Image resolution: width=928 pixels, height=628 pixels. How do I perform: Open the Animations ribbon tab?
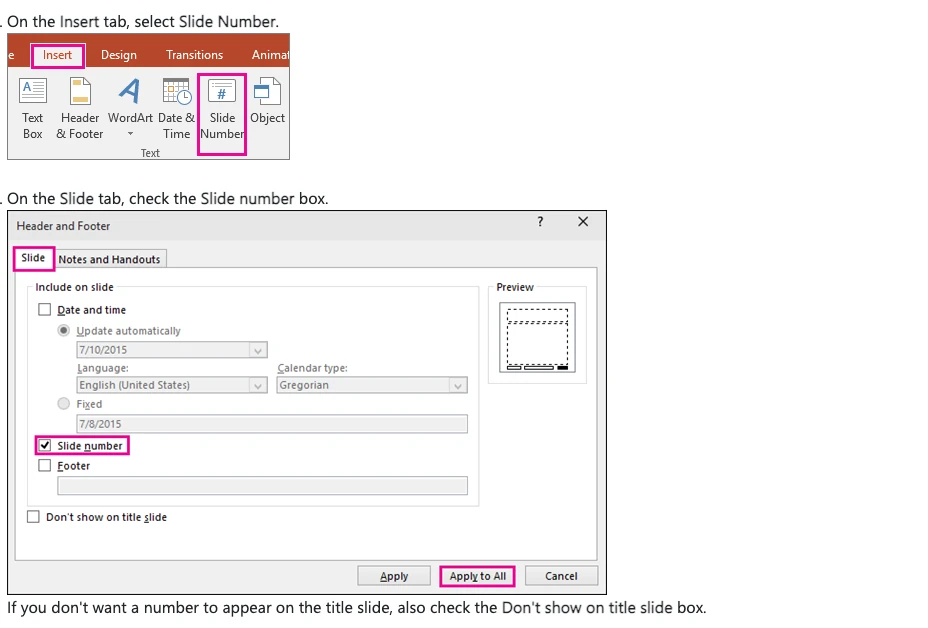click(270, 55)
